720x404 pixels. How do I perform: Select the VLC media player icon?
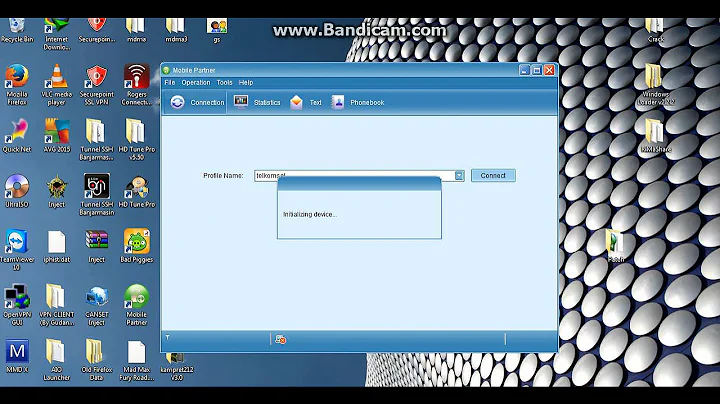point(56,85)
